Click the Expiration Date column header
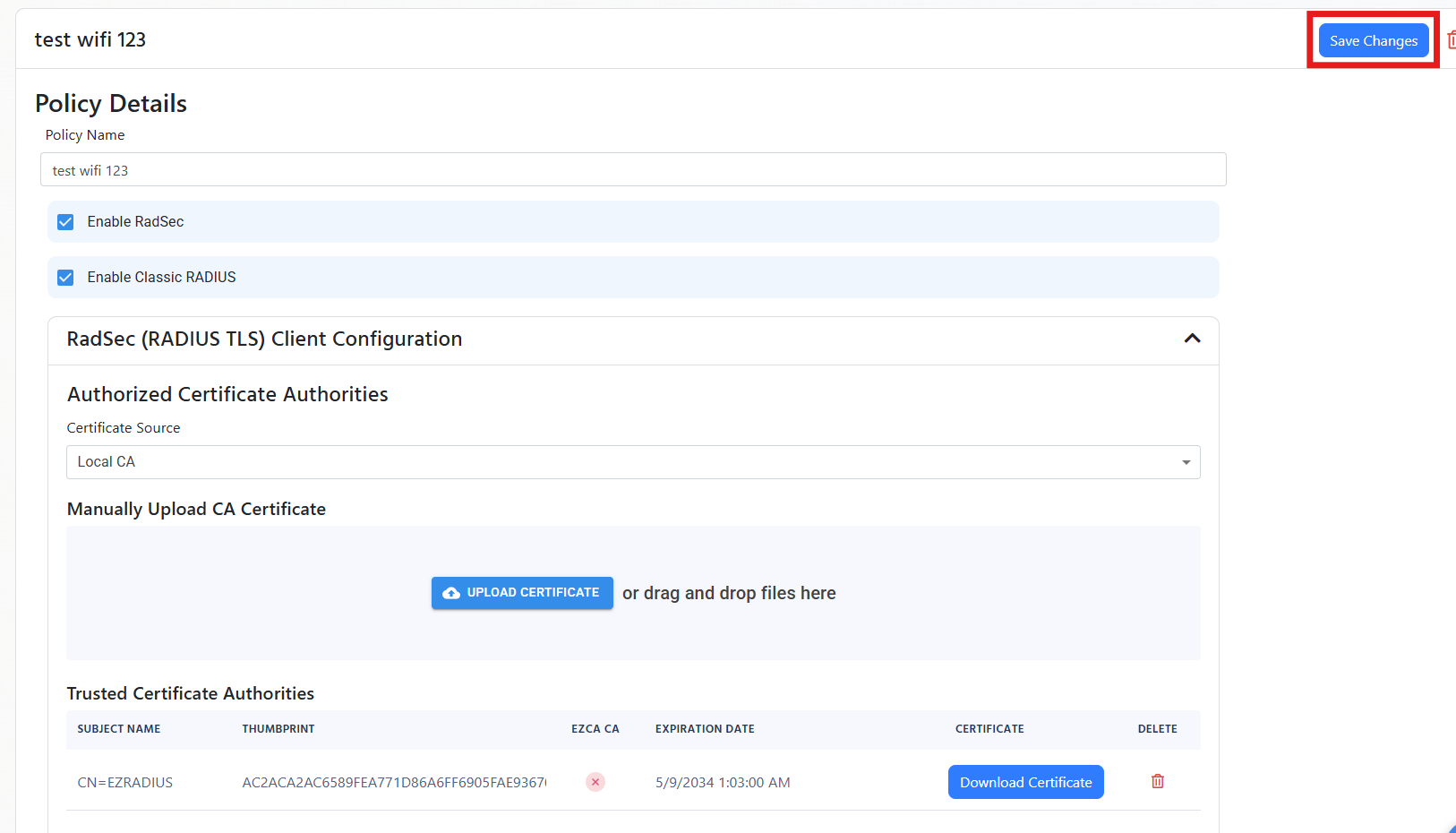This screenshot has width=1456, height=833. (x=705, y=729)
